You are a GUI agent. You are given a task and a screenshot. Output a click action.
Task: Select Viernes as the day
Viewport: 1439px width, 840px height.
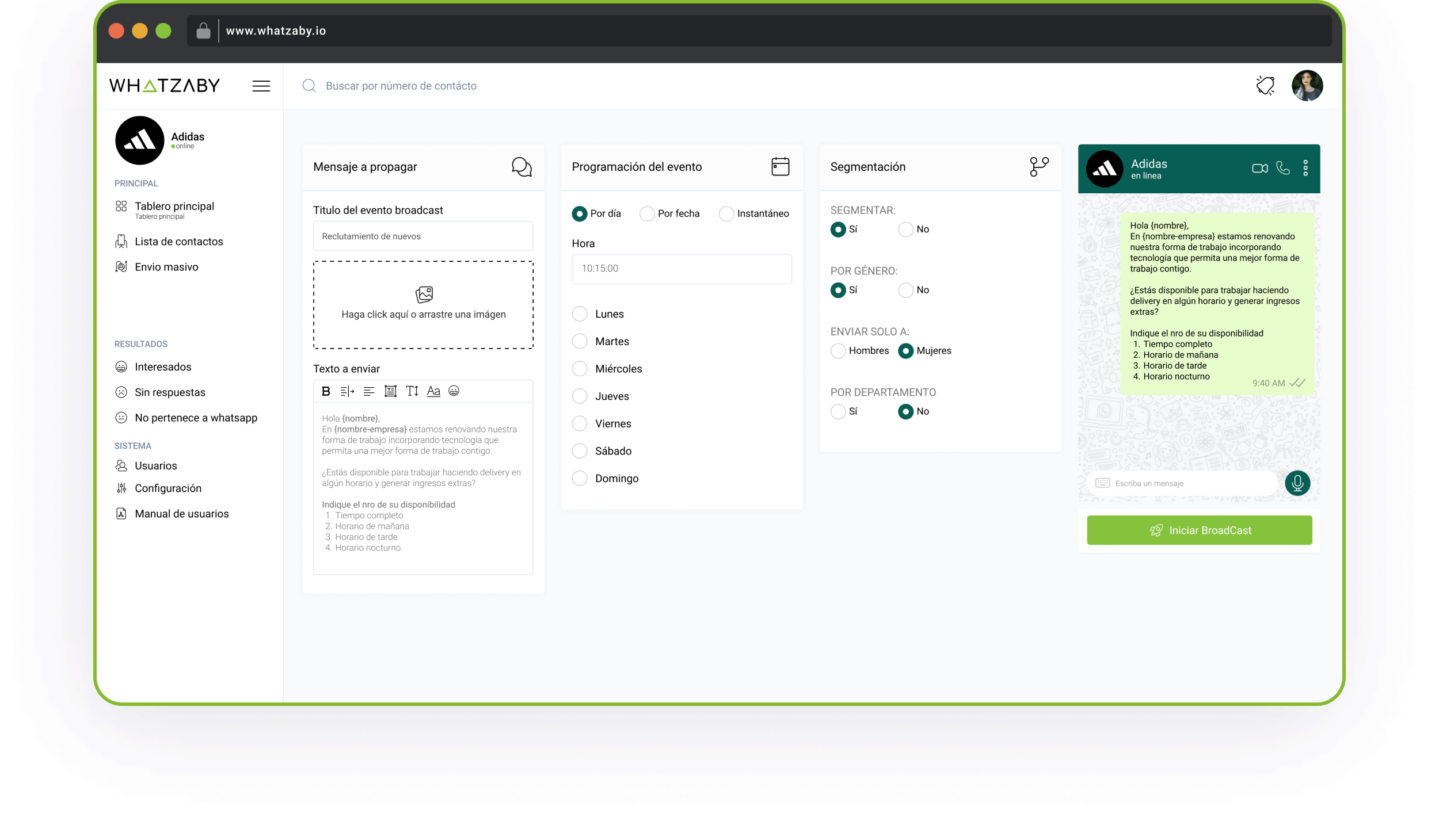[579, 424]
